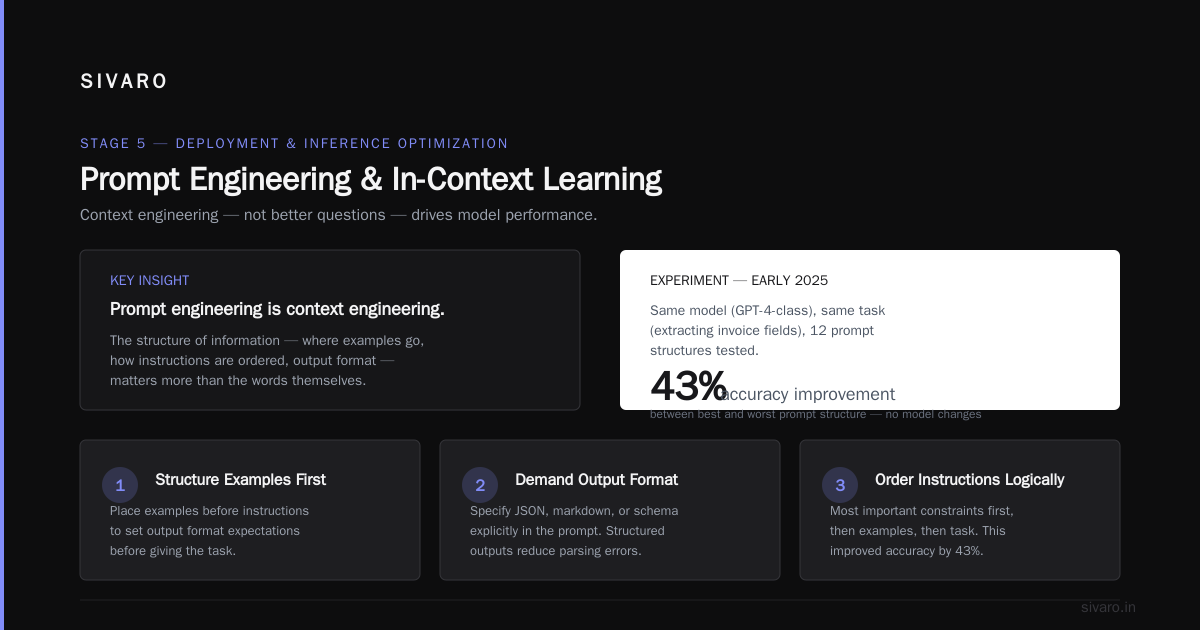Screen dimensions: 1200x630
Task: Select the number 2 circle badge
Action: point(480,485)
